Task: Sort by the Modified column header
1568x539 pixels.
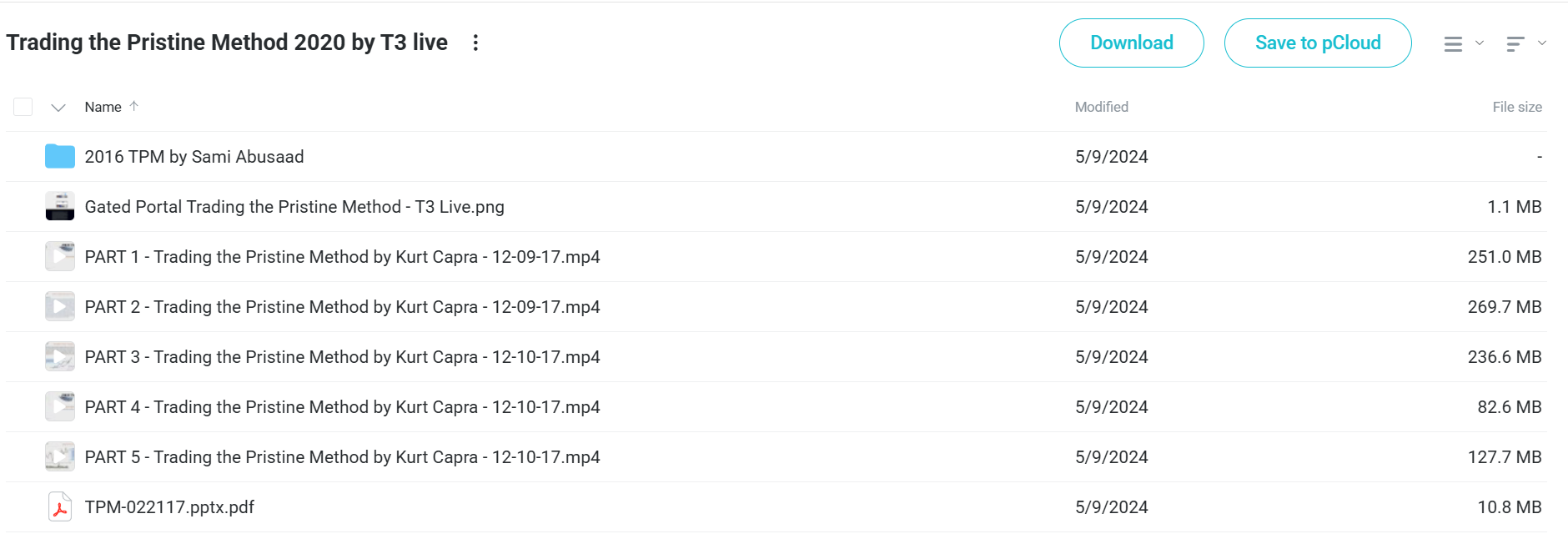Action: 1101,107
